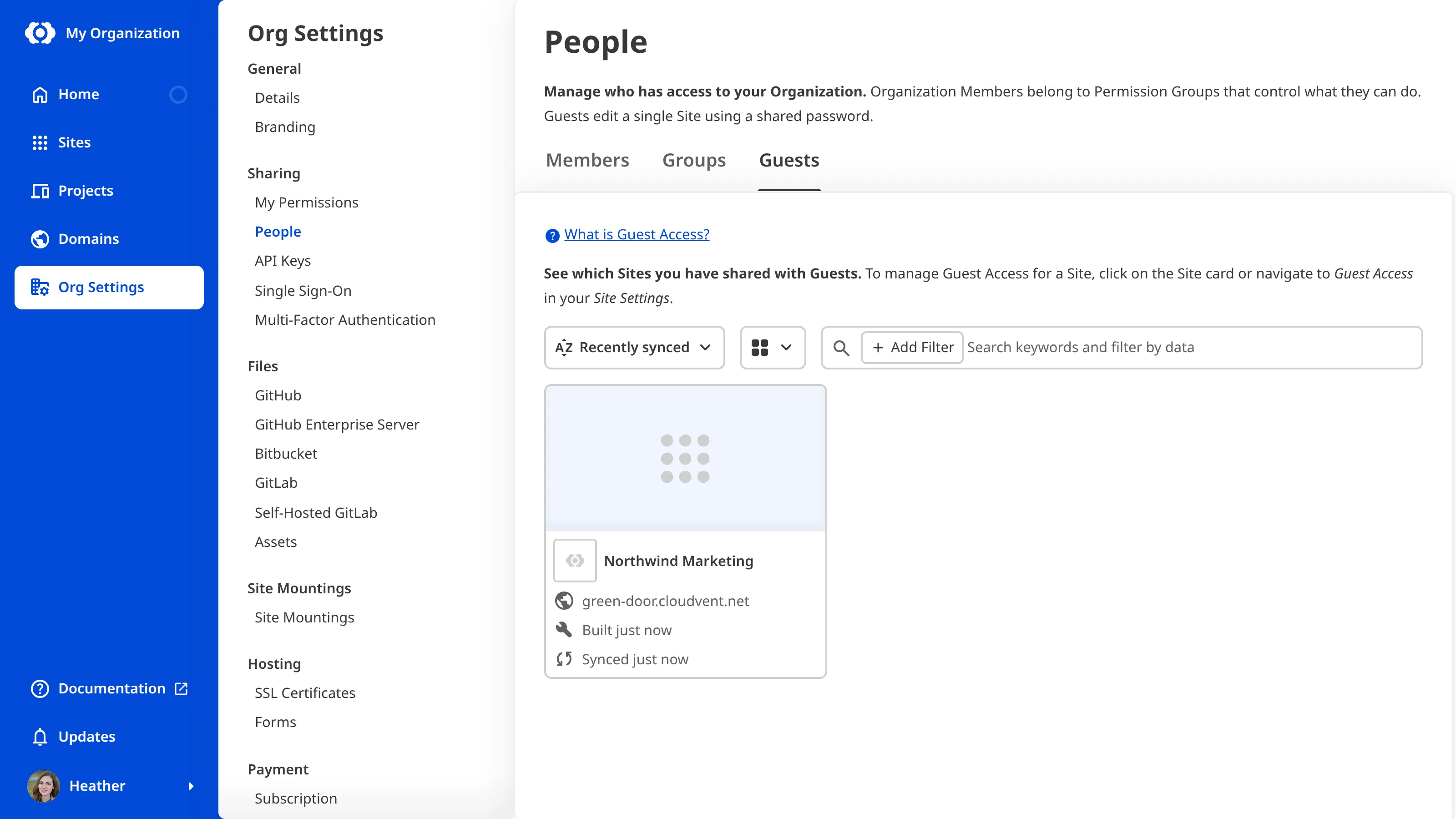This screenshot has height=819, width=1456.
Task: Open GitHub Enterprise Server settings
Action: (x=337, y=425)
